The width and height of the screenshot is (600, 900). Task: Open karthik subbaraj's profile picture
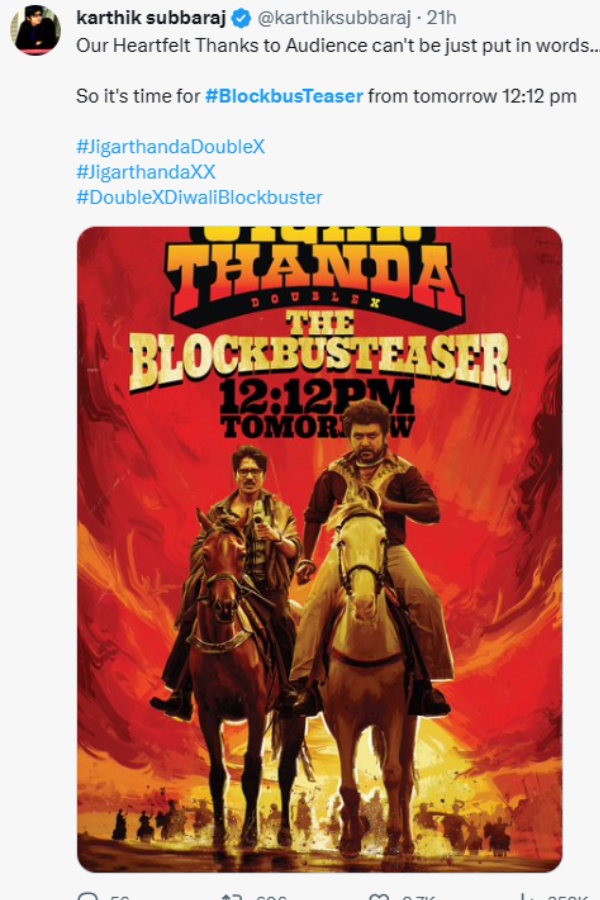[35, 20]
